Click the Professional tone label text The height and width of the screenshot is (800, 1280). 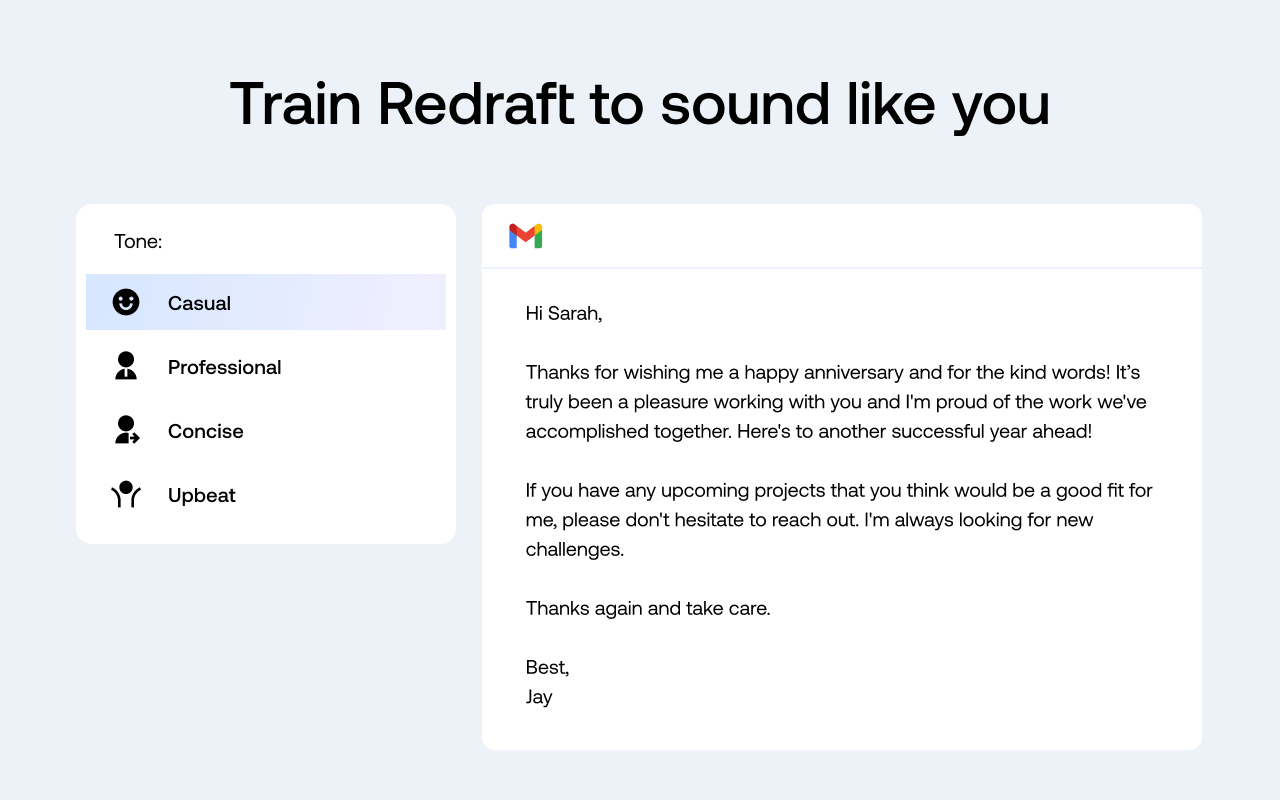click(x=224, y=366)
